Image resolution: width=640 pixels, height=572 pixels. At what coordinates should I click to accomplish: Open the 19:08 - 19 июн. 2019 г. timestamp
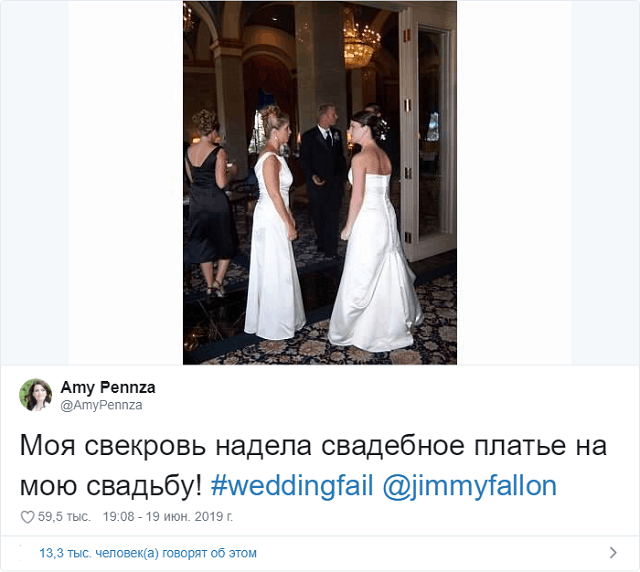click(168, 517)
